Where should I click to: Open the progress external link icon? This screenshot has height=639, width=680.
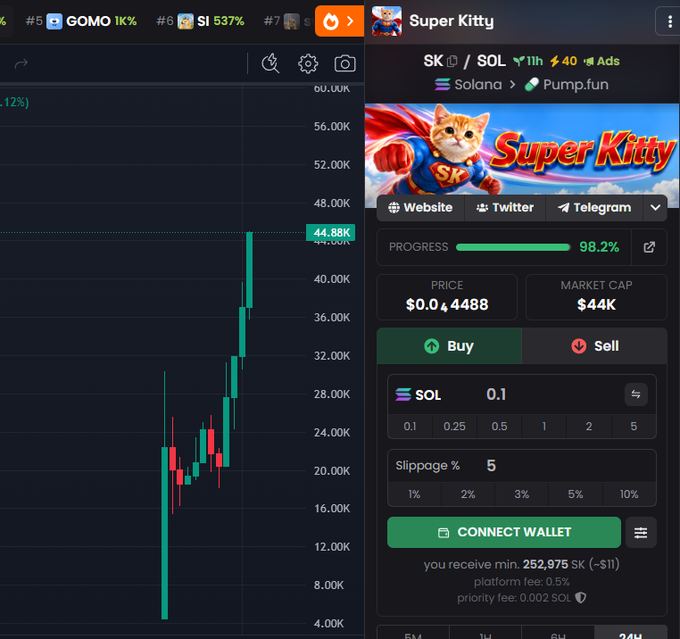tap(649, 247)
